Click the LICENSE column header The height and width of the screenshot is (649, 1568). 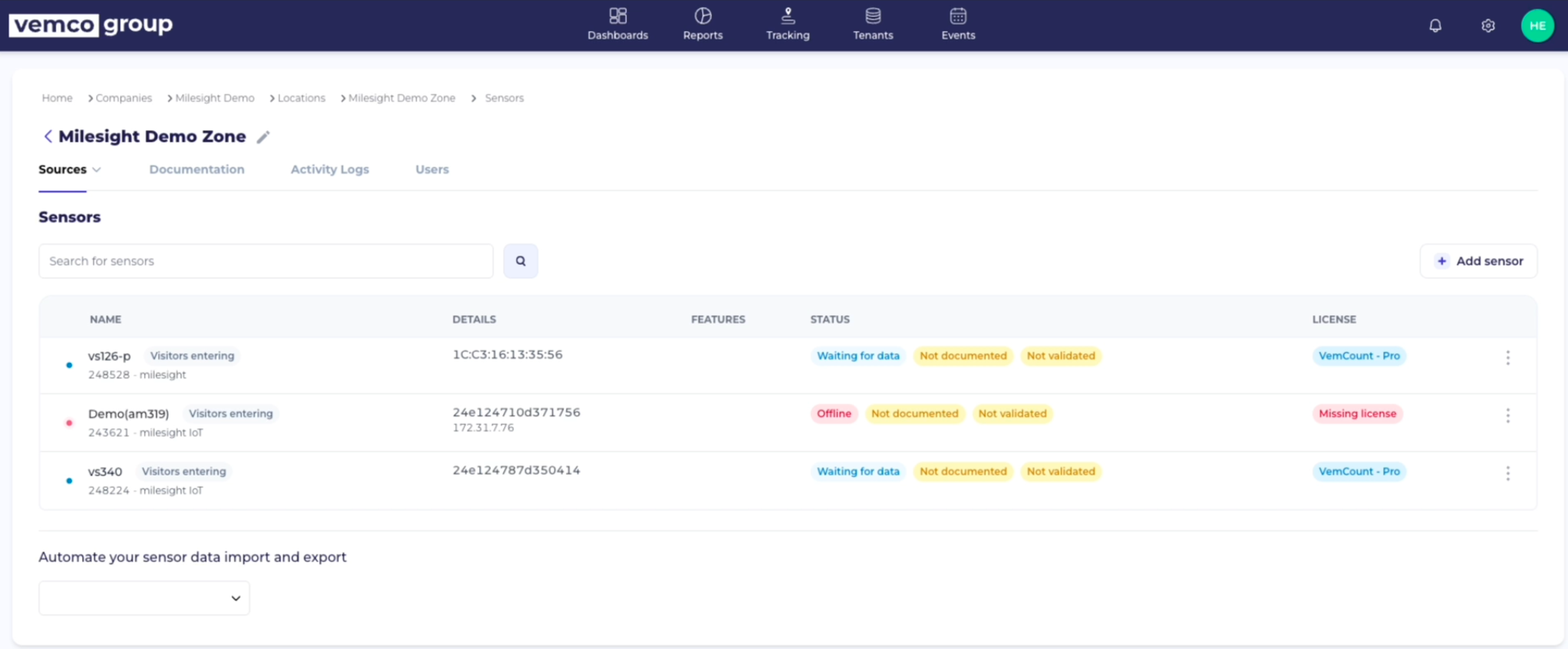(1334, 319)
